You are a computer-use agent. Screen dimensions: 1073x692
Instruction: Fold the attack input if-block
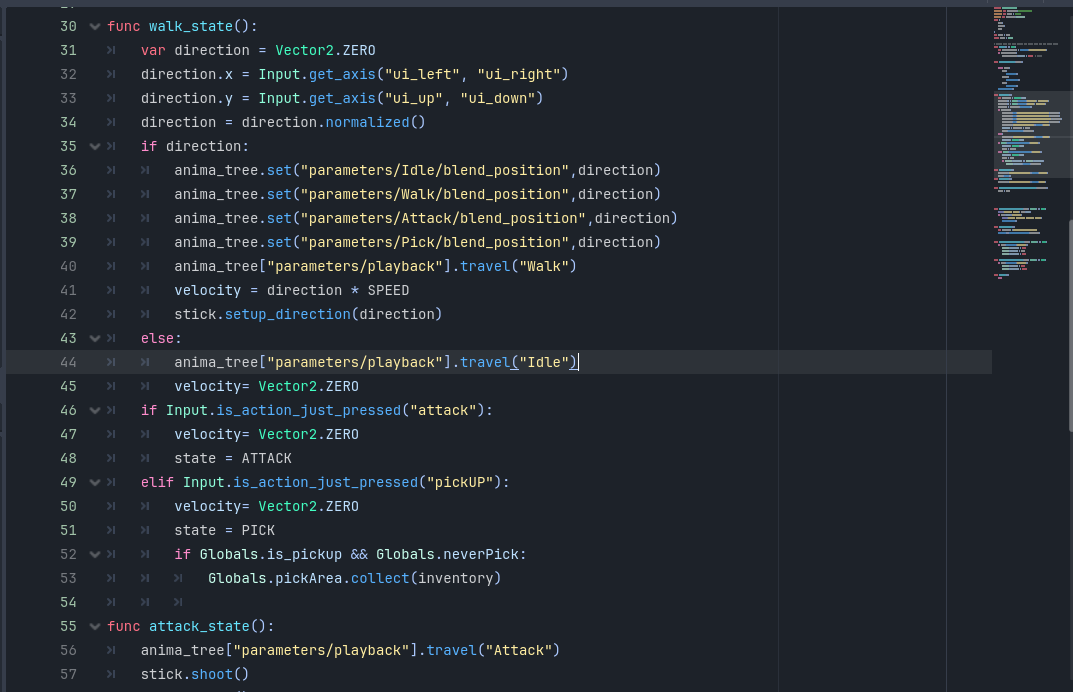point(95,410)
